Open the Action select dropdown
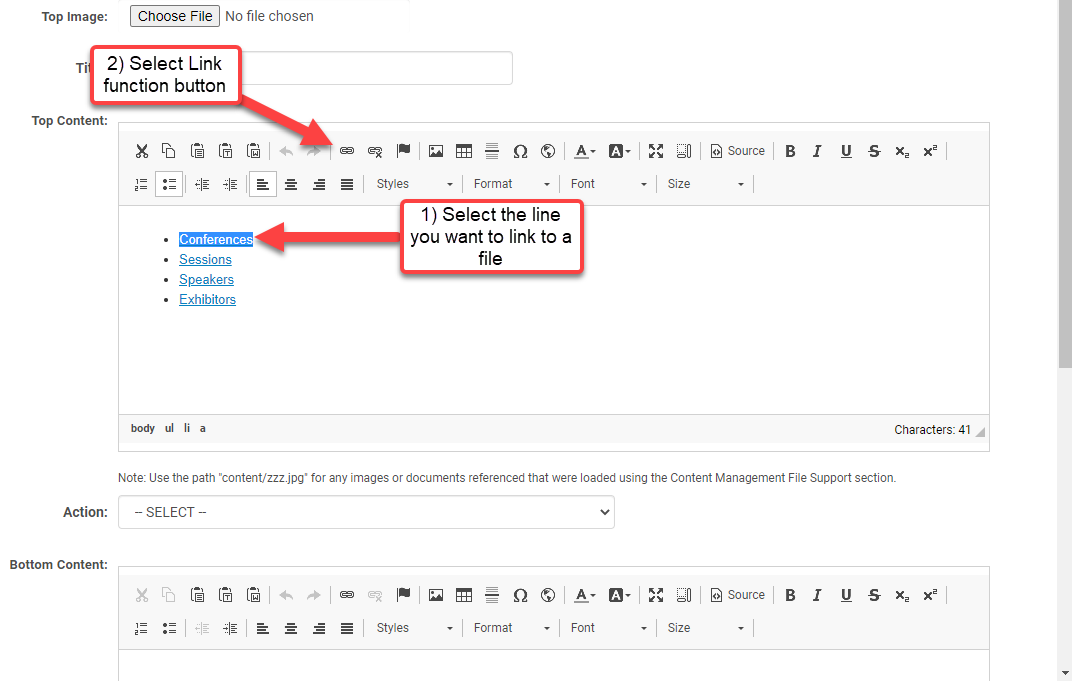This screenshot has width=1072, height=681. pos(366,512)
